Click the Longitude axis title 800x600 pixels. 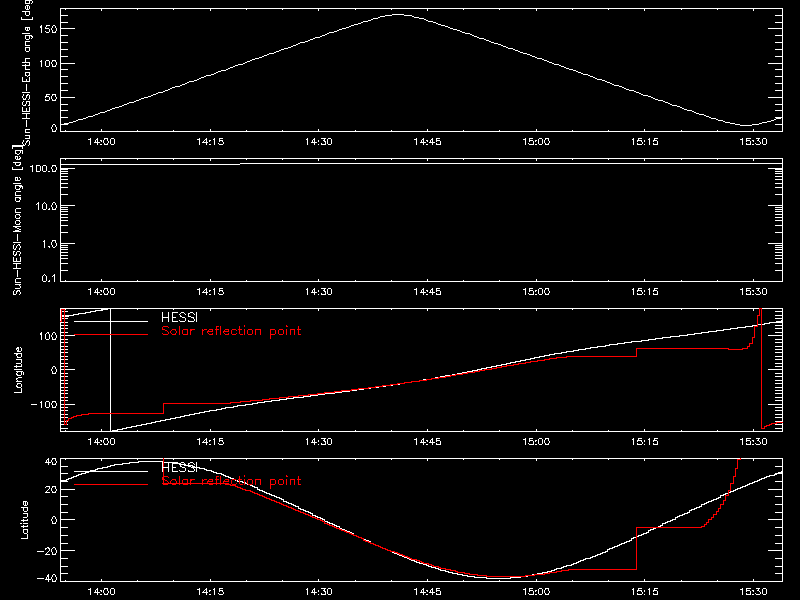pyautogui.click(x=18, y=370)
